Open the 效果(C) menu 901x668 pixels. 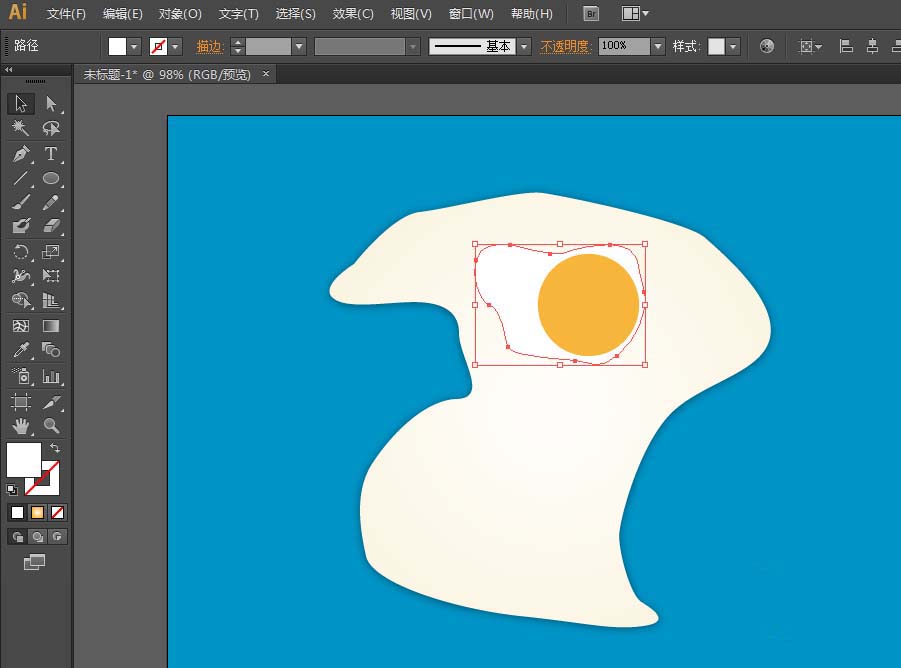pos(353,14)
